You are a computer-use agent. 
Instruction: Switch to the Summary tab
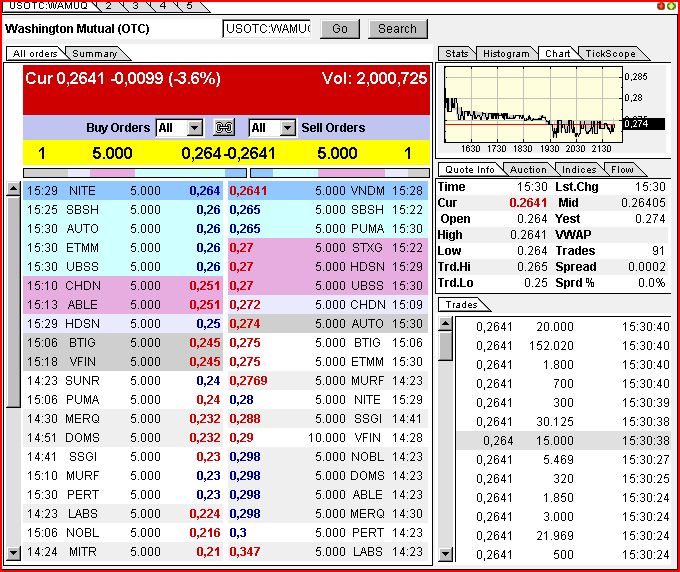95,53
